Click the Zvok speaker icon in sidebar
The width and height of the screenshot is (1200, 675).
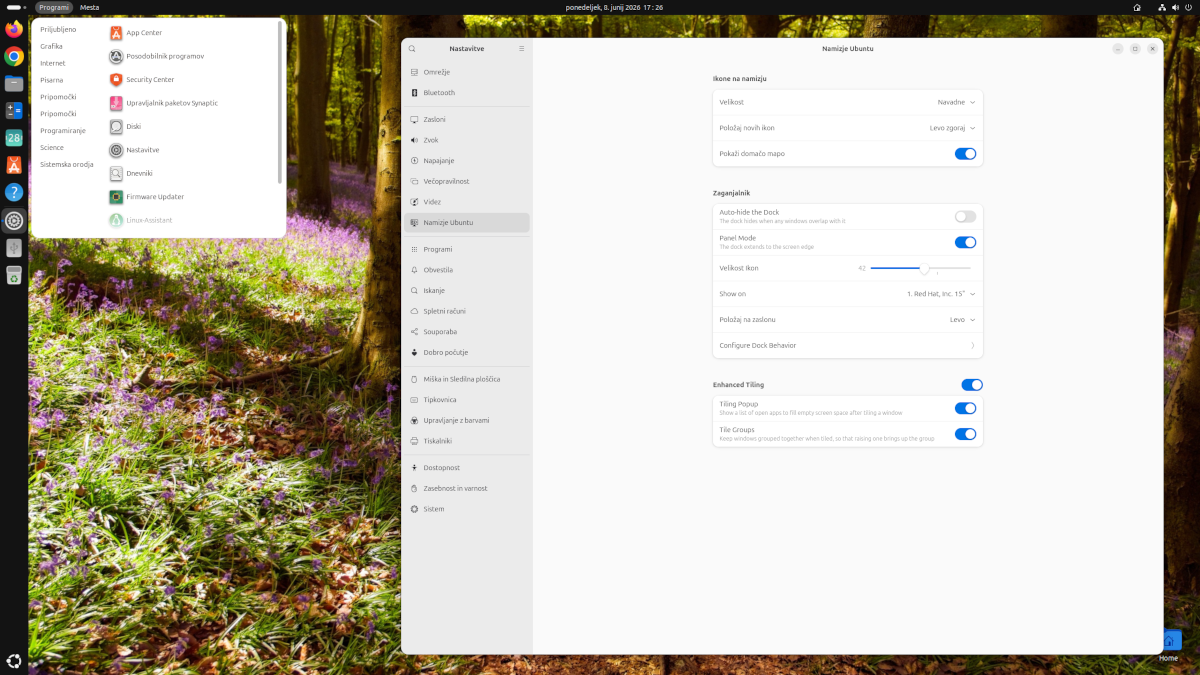point(414,140)
